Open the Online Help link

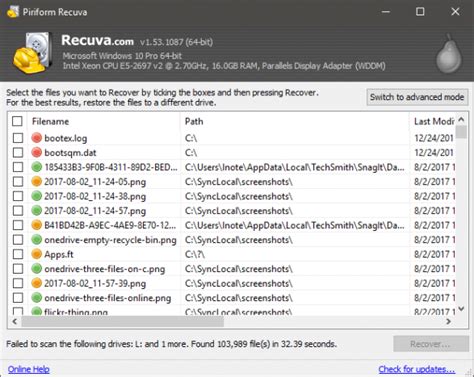tap(29, 369)
